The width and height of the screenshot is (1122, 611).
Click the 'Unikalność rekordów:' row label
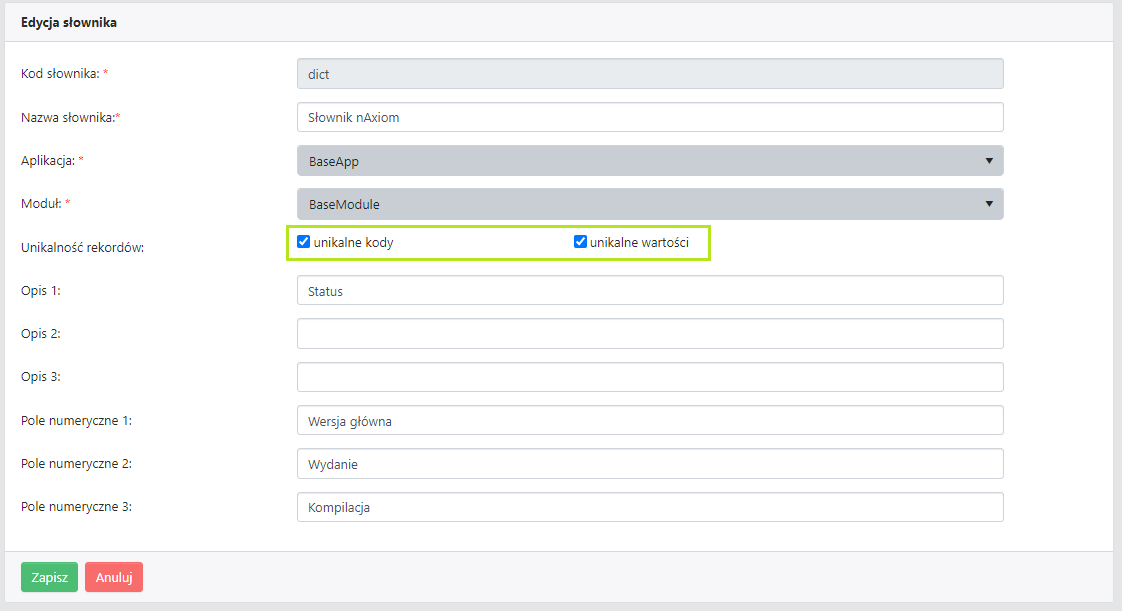[83, 247]
